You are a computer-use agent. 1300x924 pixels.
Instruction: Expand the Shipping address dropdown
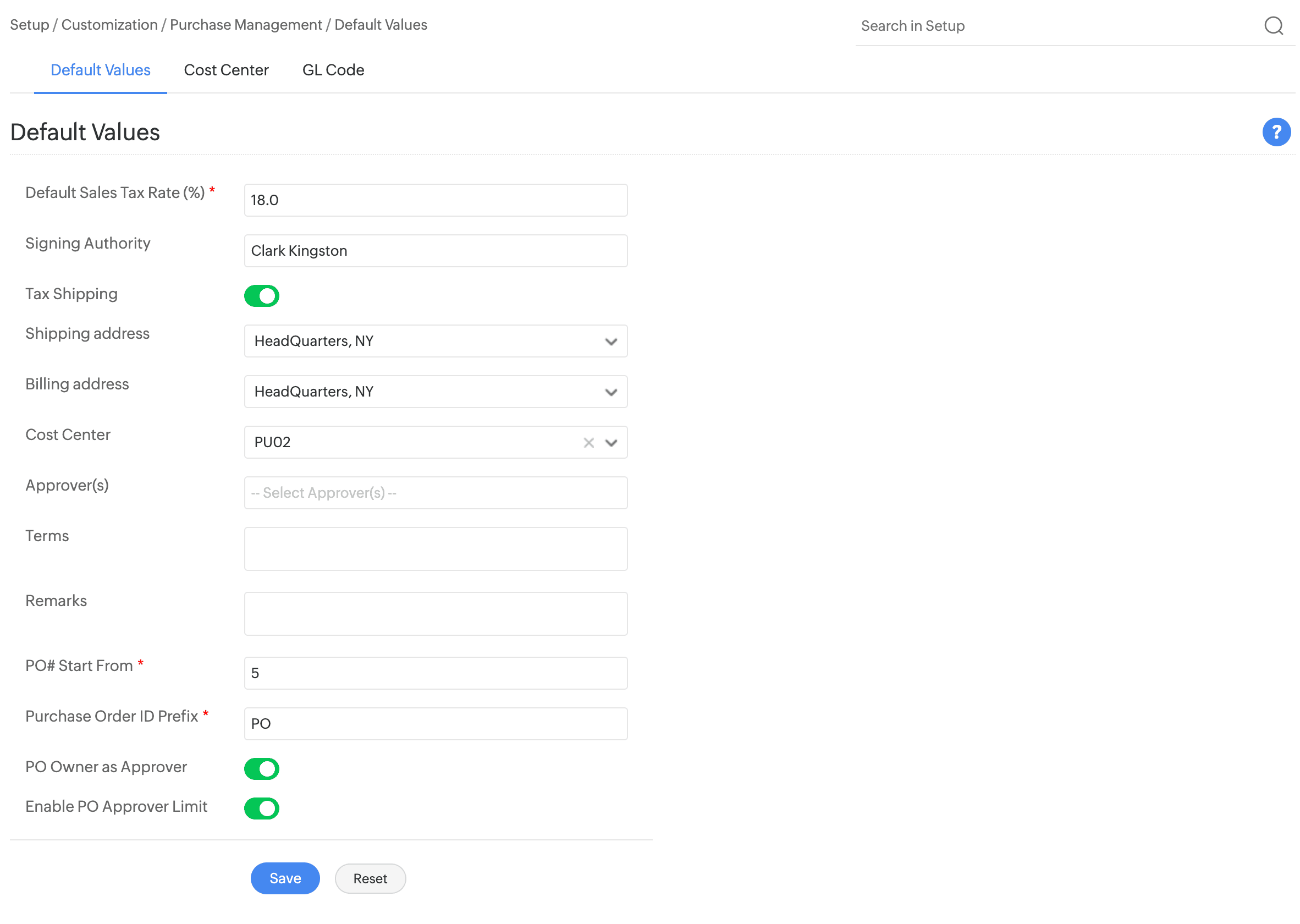pyautogui.click(x=610, y=342)
